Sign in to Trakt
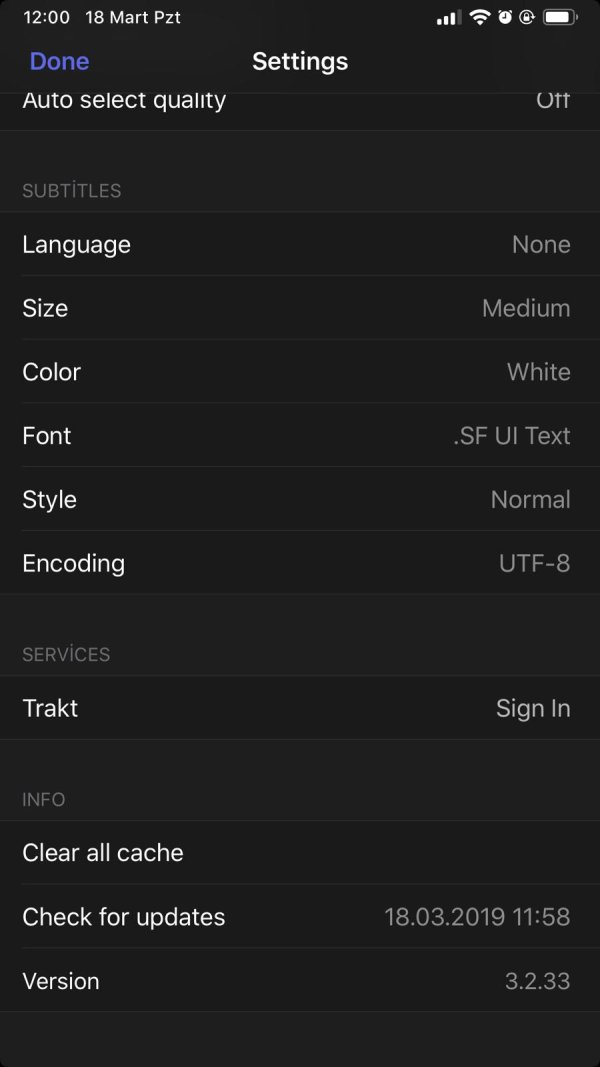600x1067 pixels. (x=300, y=708)
